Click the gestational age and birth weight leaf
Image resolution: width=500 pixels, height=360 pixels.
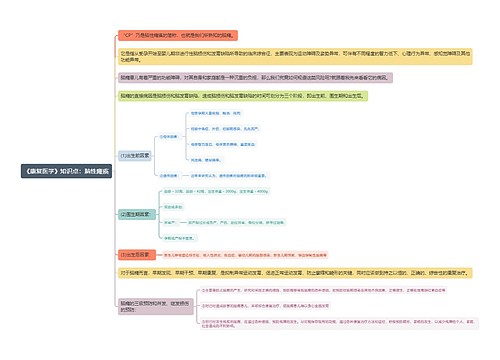[x=216, y=191]
